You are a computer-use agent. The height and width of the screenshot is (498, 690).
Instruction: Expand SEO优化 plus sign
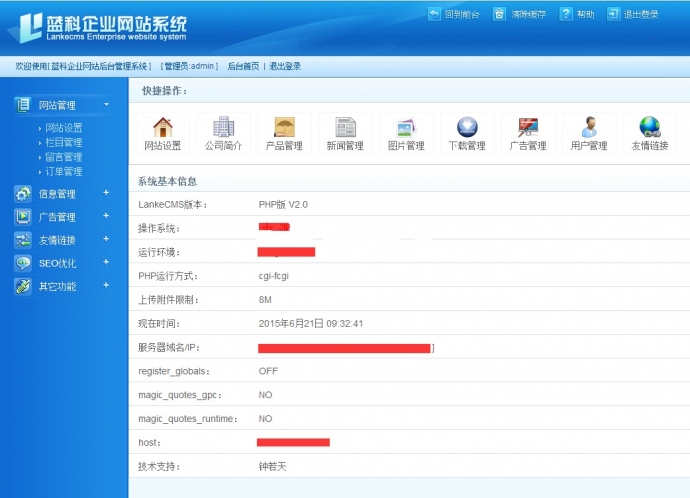point(106,262)
